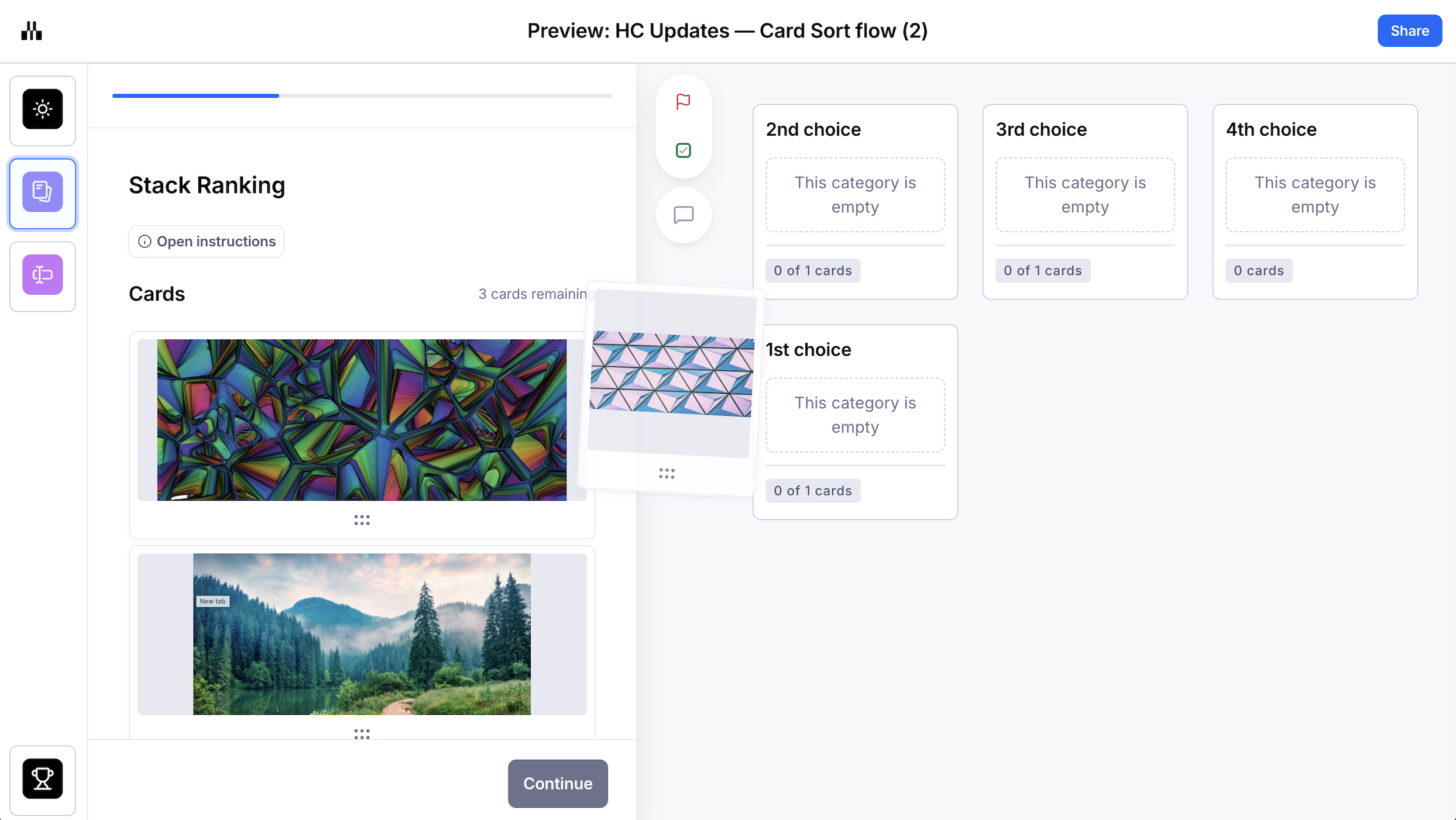Toggle the green checkmark box
This screenshot has height=820, width=1456.
[683, 150]
